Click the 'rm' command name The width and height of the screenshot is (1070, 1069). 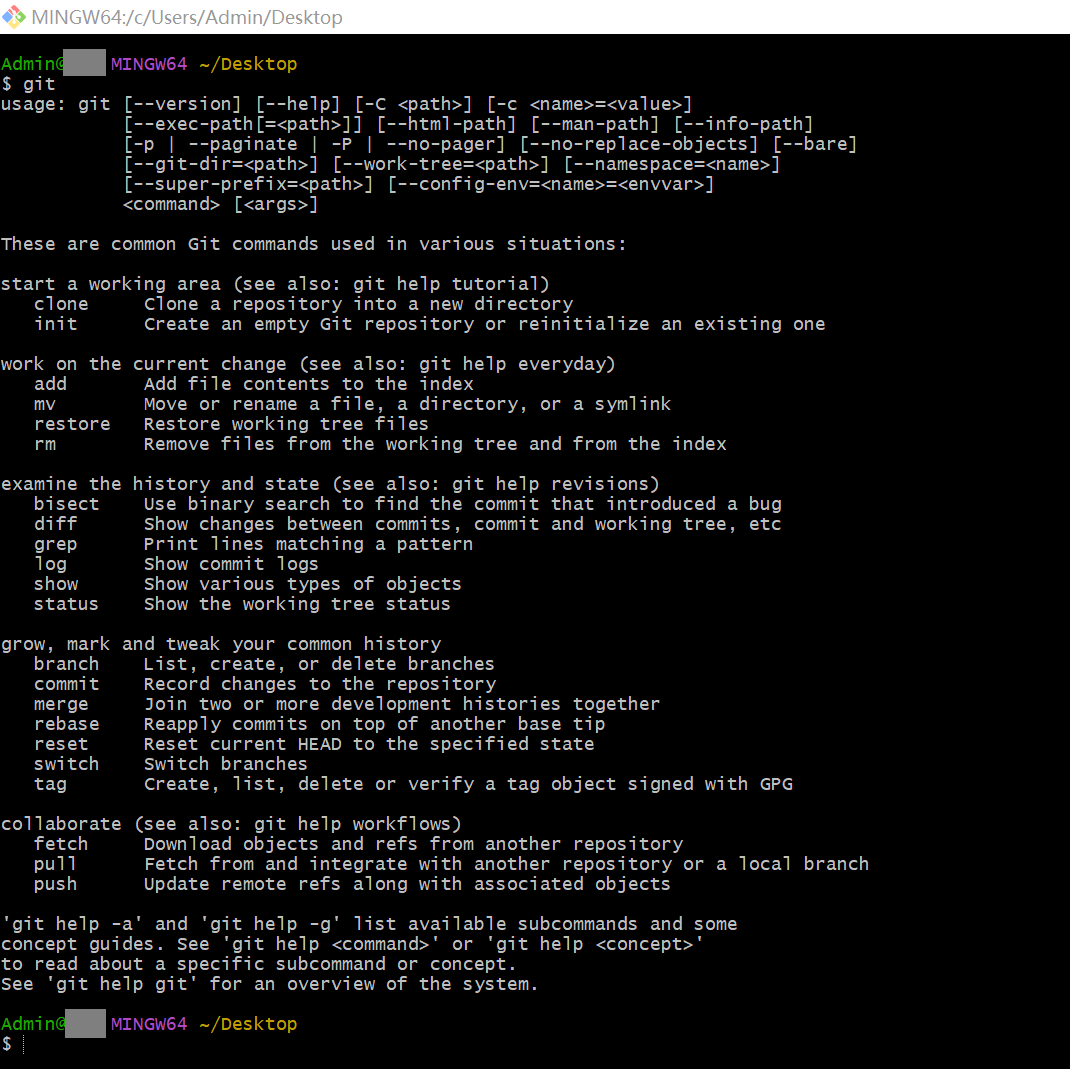pyautogui.click(x=45, y=444)
